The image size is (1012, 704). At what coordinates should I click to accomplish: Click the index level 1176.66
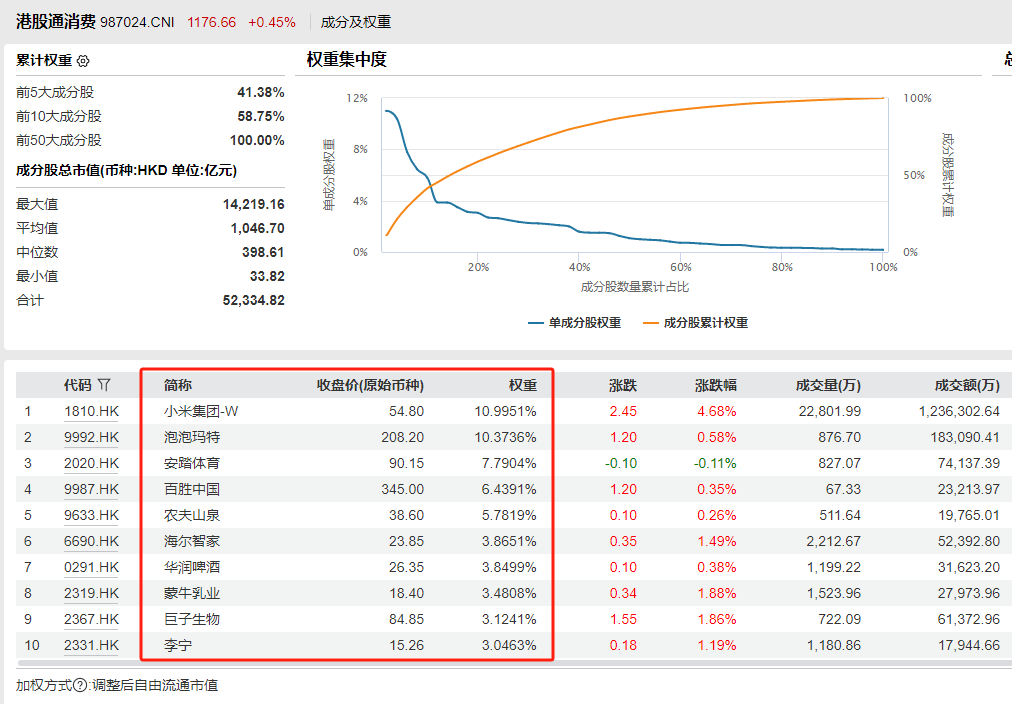pos(212,22)
